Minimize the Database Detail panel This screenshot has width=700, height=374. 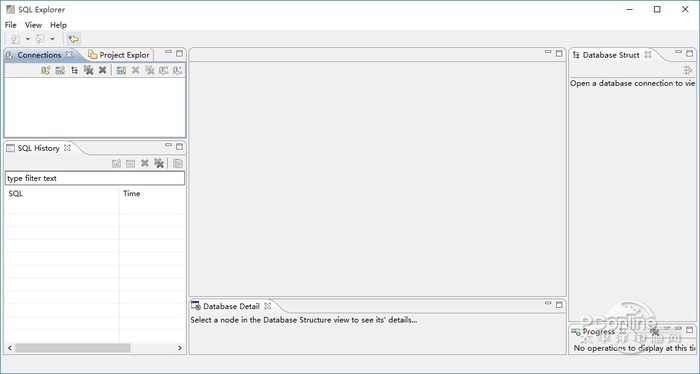pos(548,304)
